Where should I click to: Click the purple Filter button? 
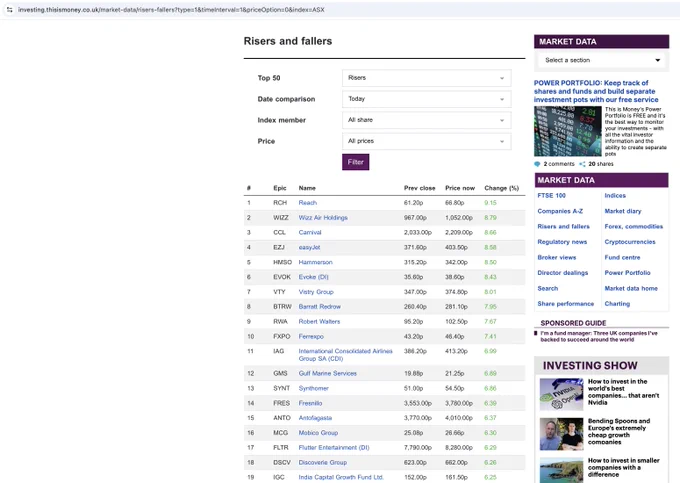point(356,162)
